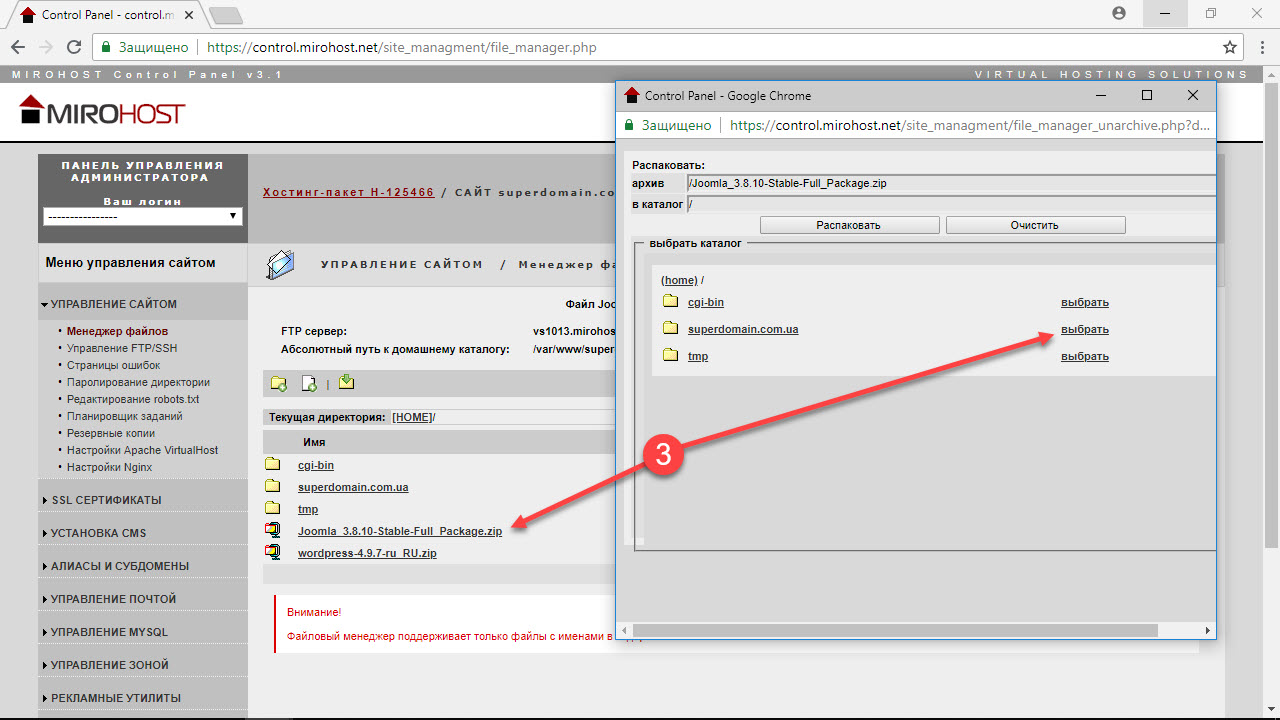This screenshot has width=1280, height=720.
Task: Click выбрать link for tmp
Action: 1085,356
